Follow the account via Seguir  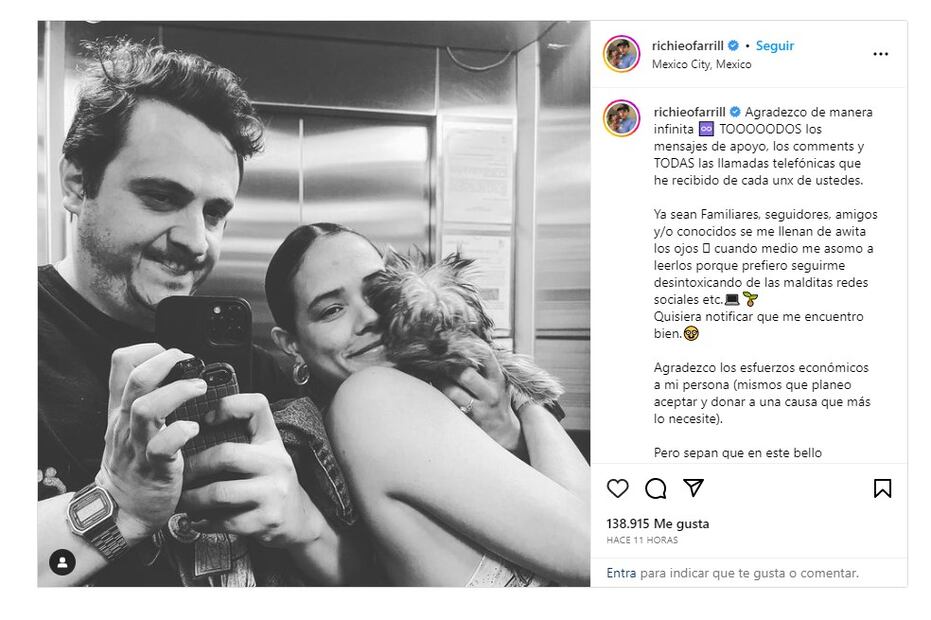click(775, 46)
